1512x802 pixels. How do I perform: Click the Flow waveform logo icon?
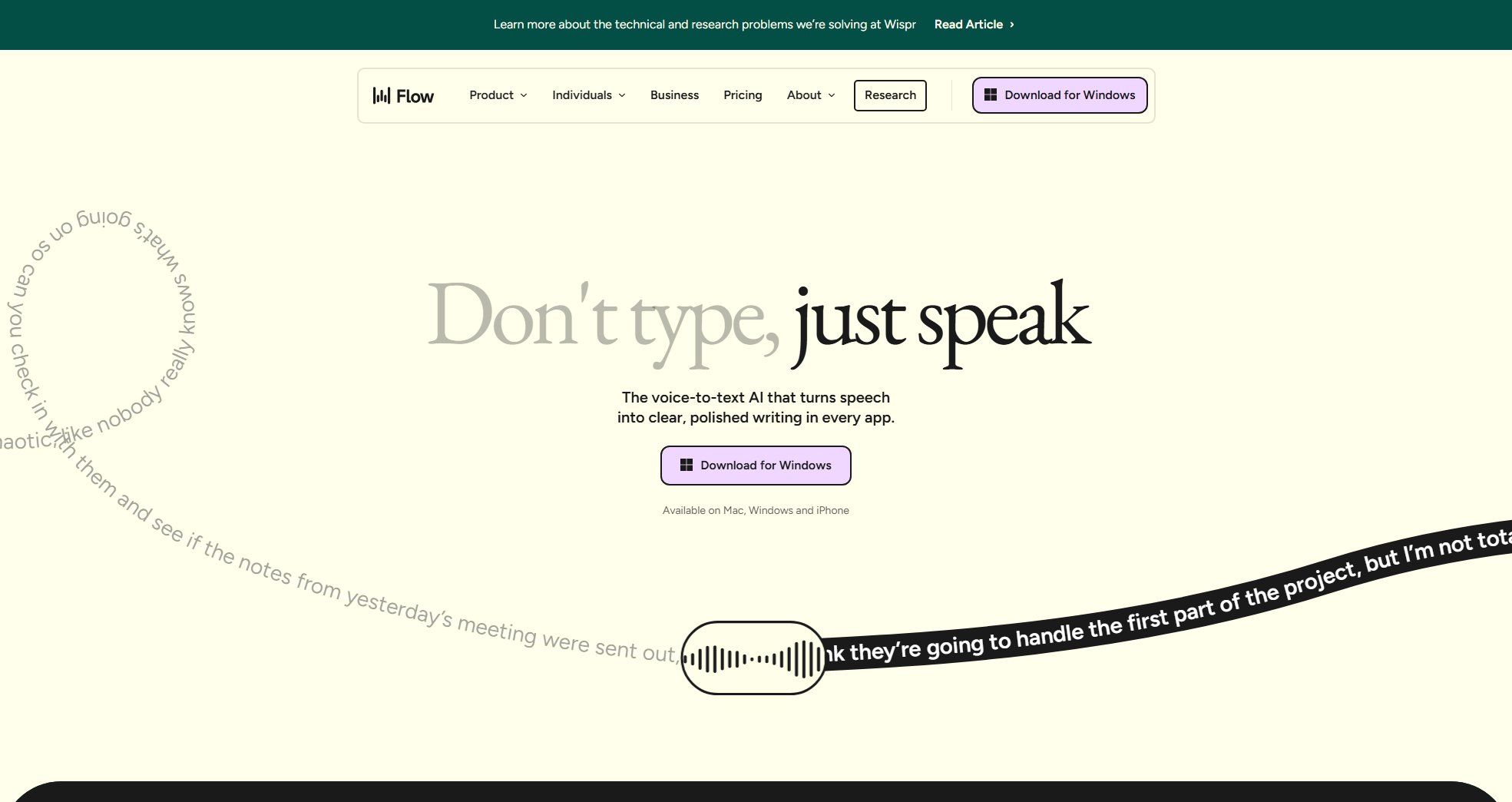(x=382, y=95)
